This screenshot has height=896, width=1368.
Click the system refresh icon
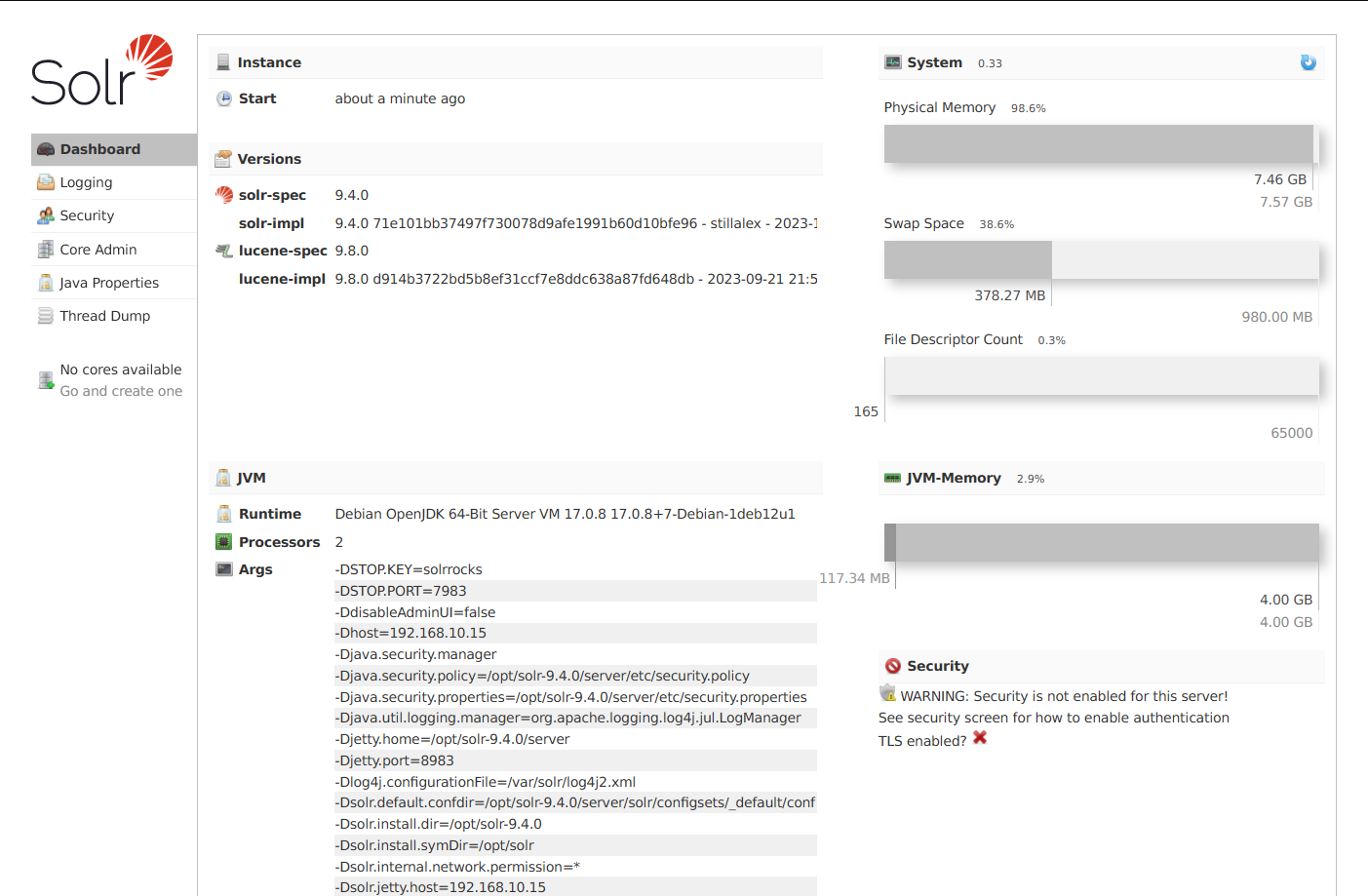(x=1308, y=62)
